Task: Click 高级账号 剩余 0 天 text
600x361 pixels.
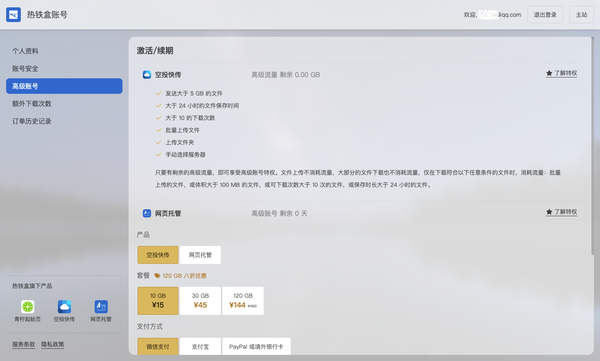Action: click(x=279, y=213)
